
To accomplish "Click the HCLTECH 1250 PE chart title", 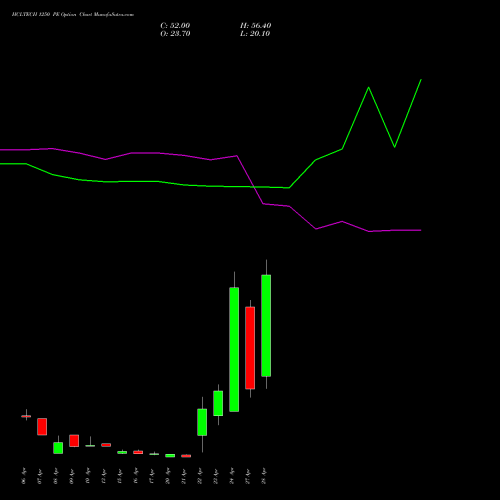I will (73, 15).
